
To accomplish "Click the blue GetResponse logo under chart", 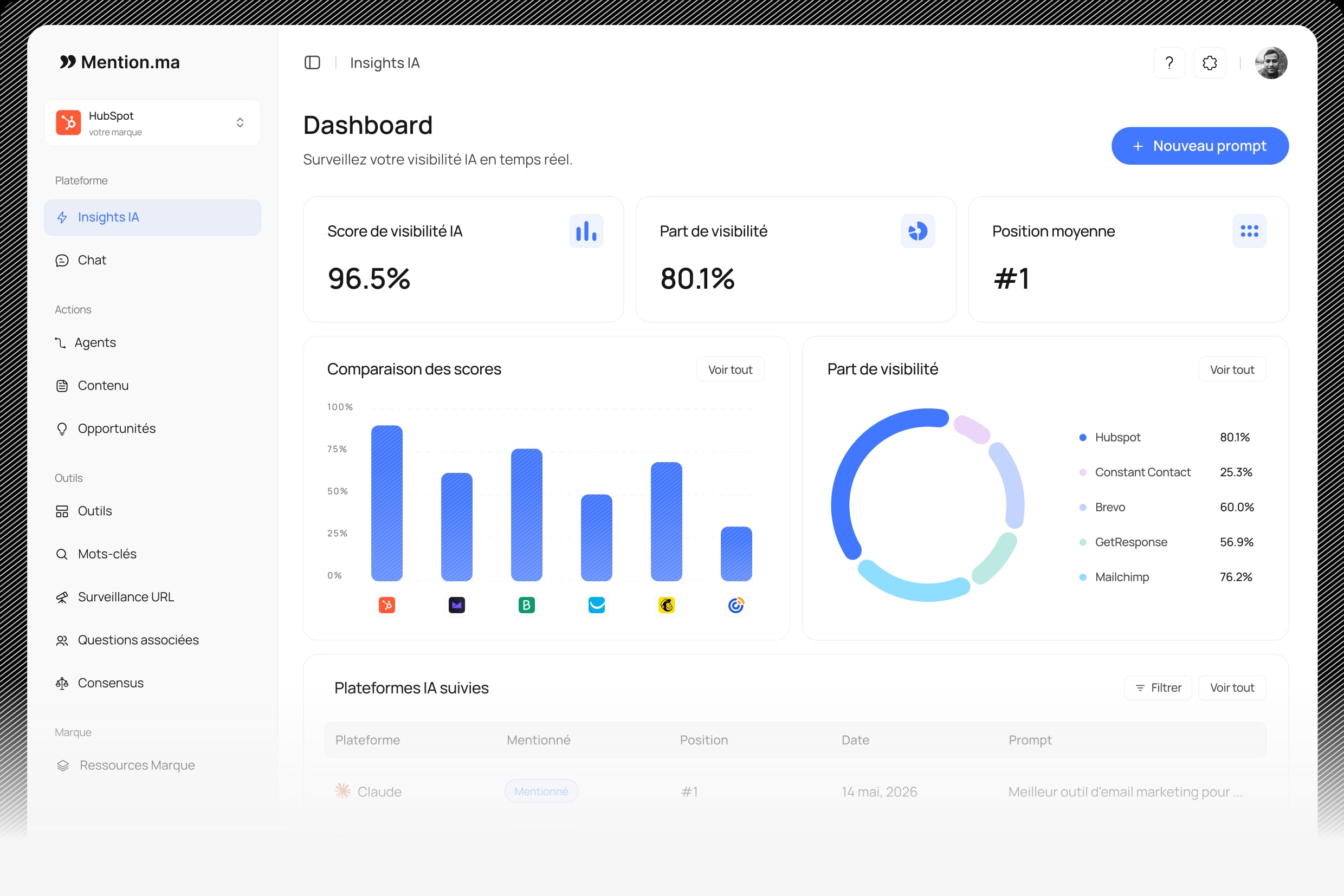I will (597, 605).
